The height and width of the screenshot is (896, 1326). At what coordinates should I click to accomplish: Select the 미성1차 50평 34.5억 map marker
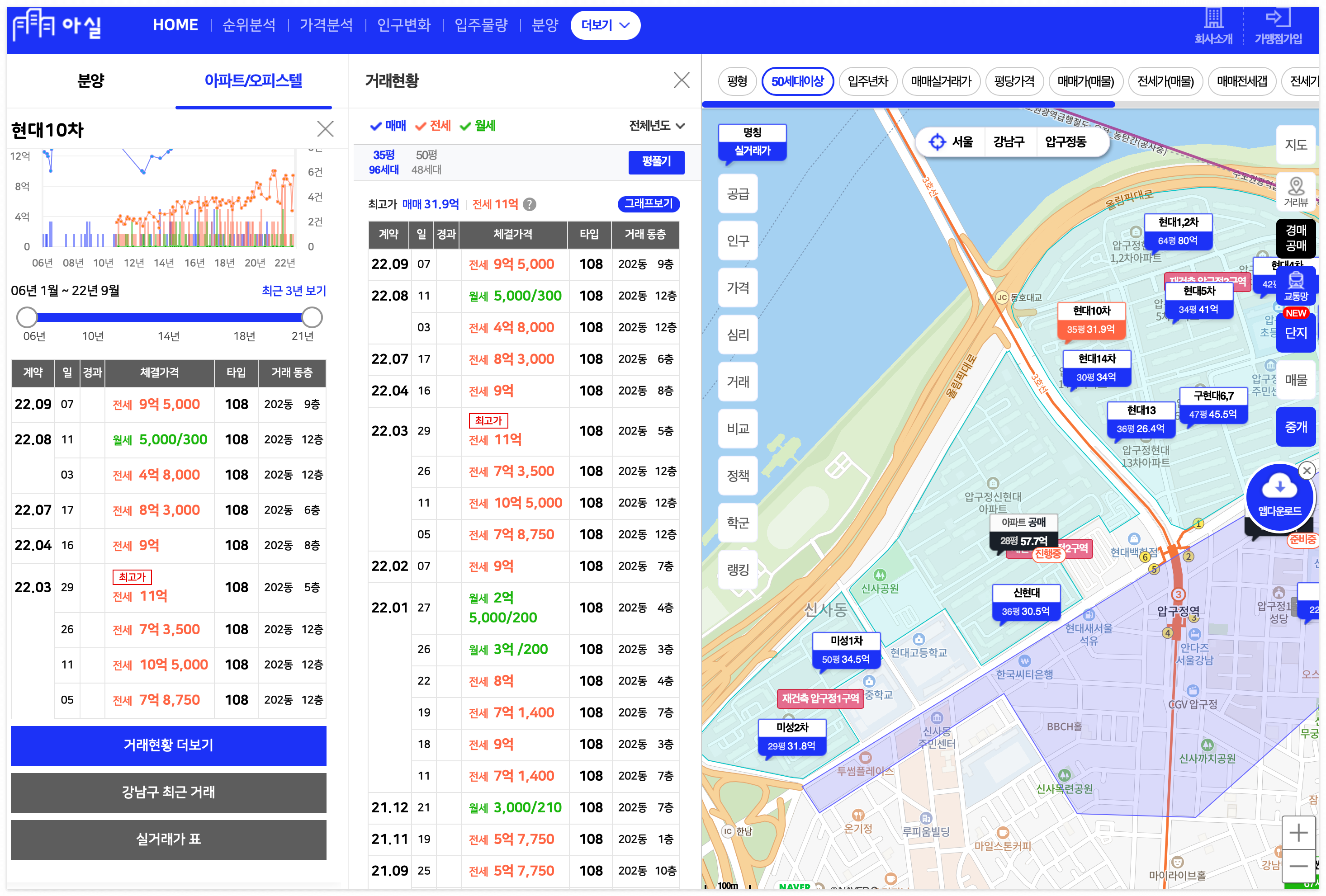pos(846,650)
